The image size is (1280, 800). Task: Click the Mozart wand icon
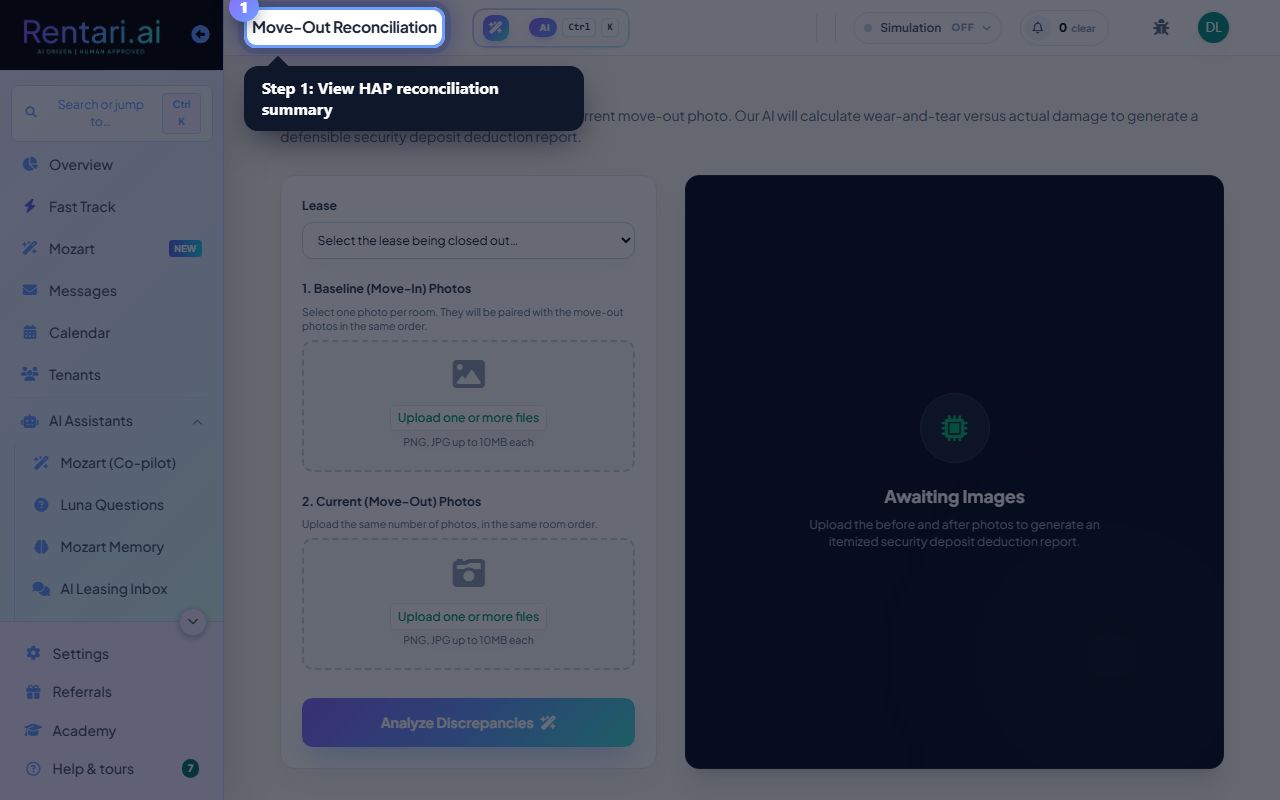(x=30, y=248)
